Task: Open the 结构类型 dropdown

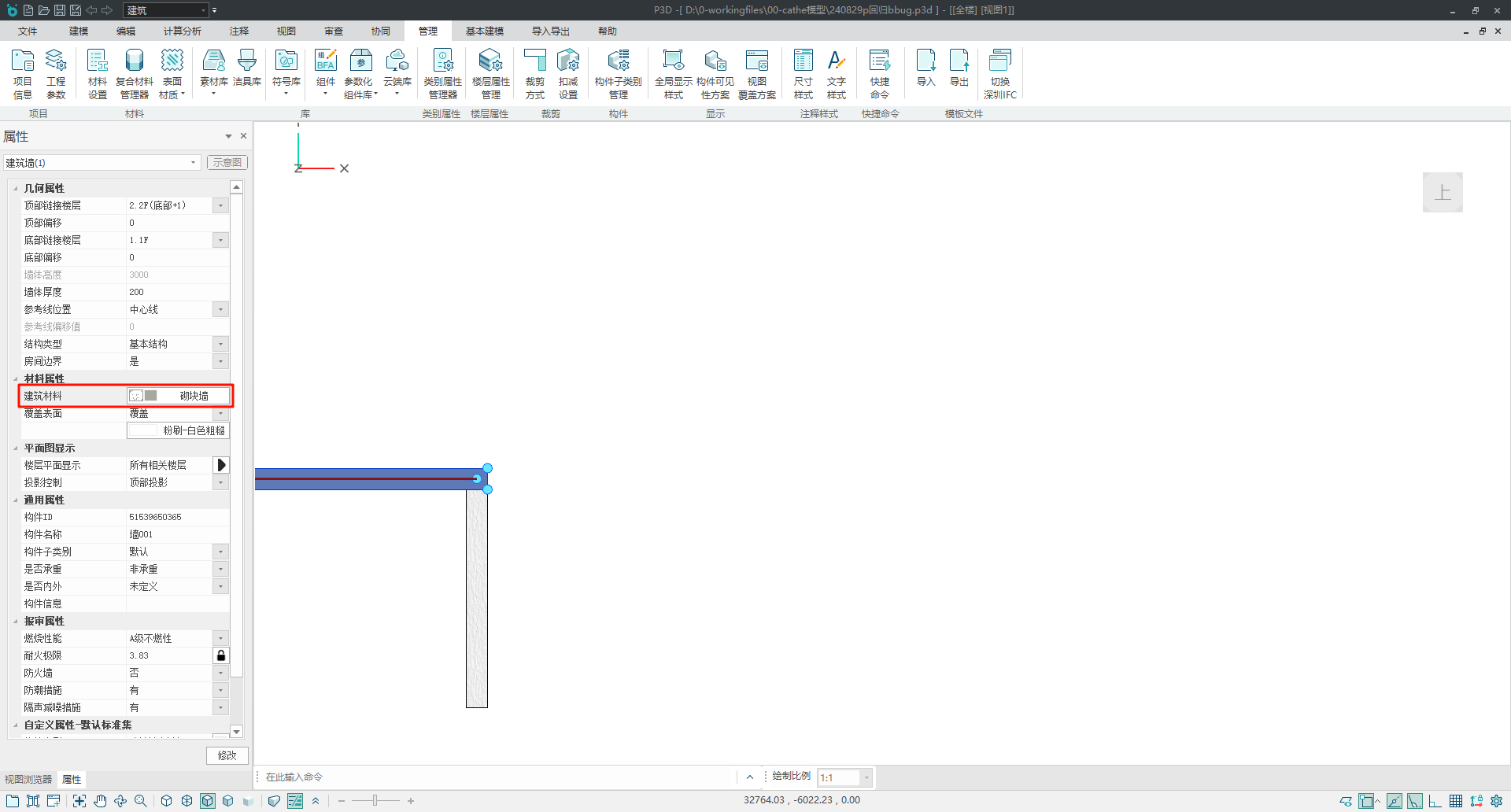Action: [x=220, y=344]
